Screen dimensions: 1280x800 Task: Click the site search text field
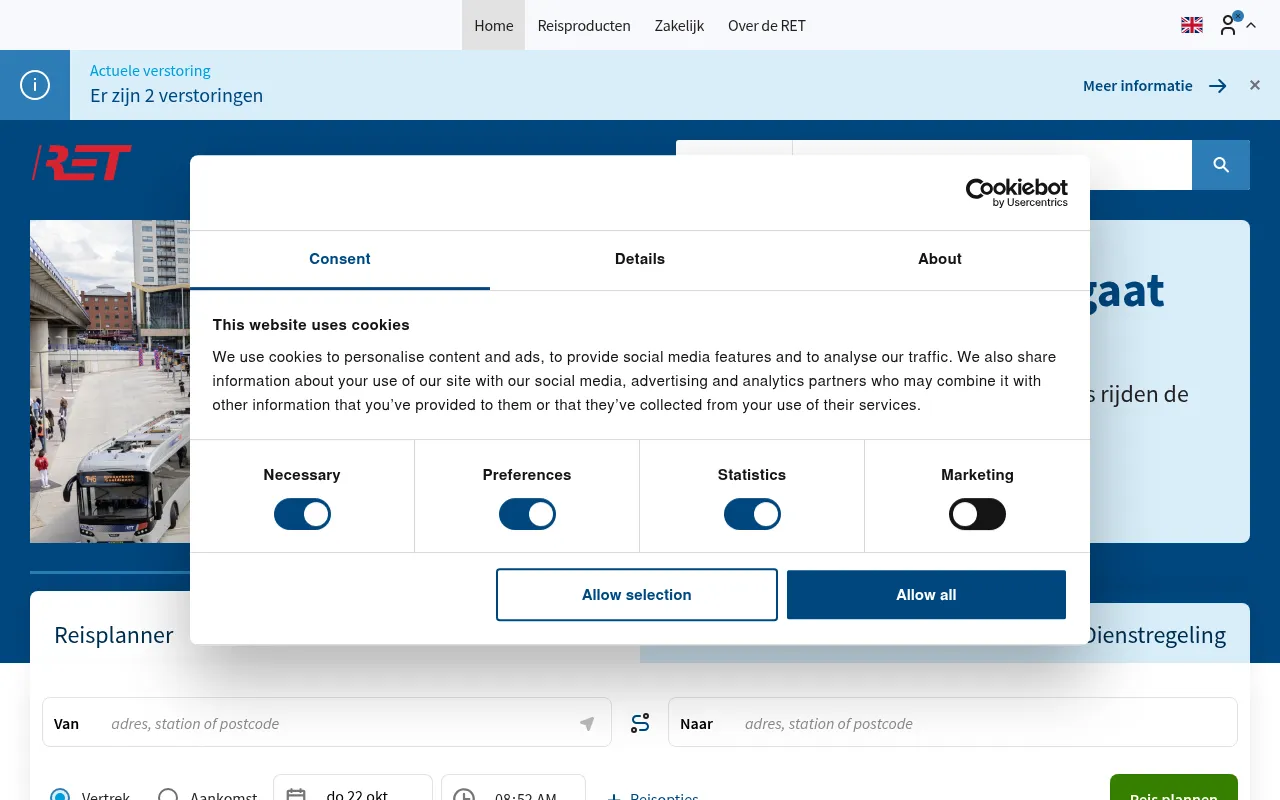pyautogui.click(x=992, y=165)
